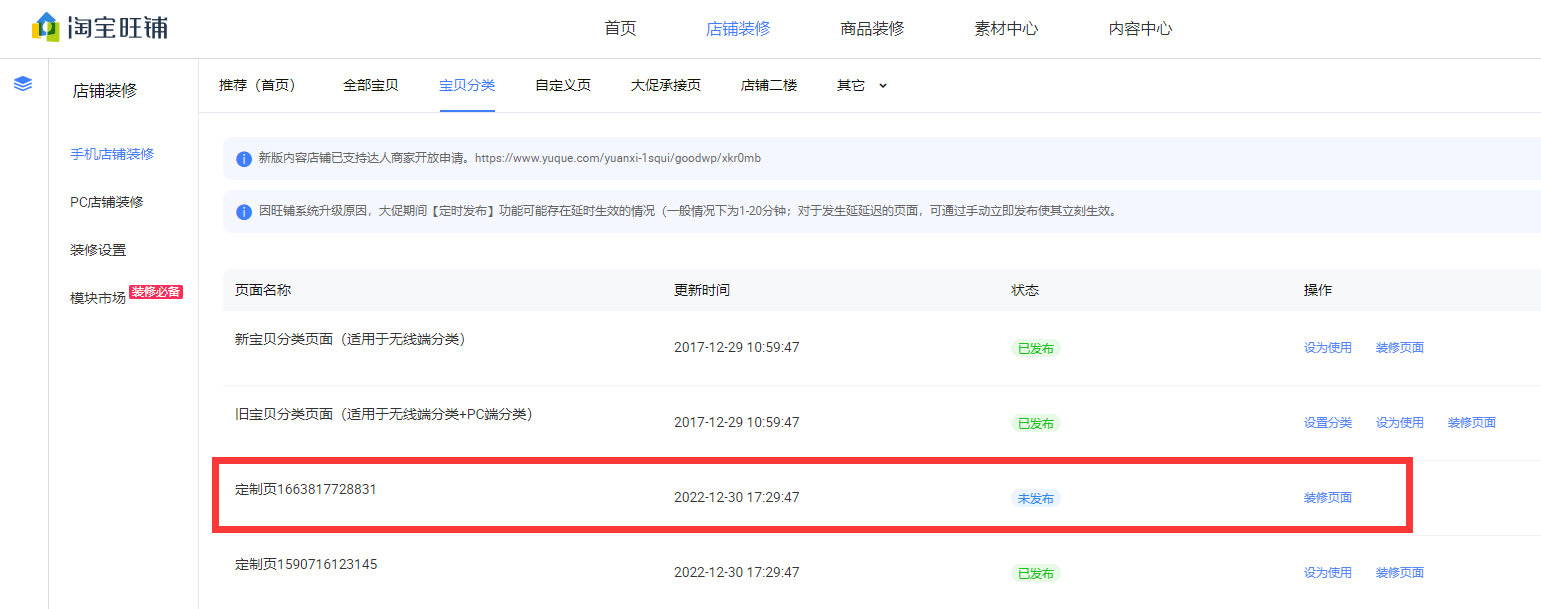Click 已发布 badge of 新宝贝分类页面
This screenshot has width=1541, height=609.
(x=1035, y=348)
